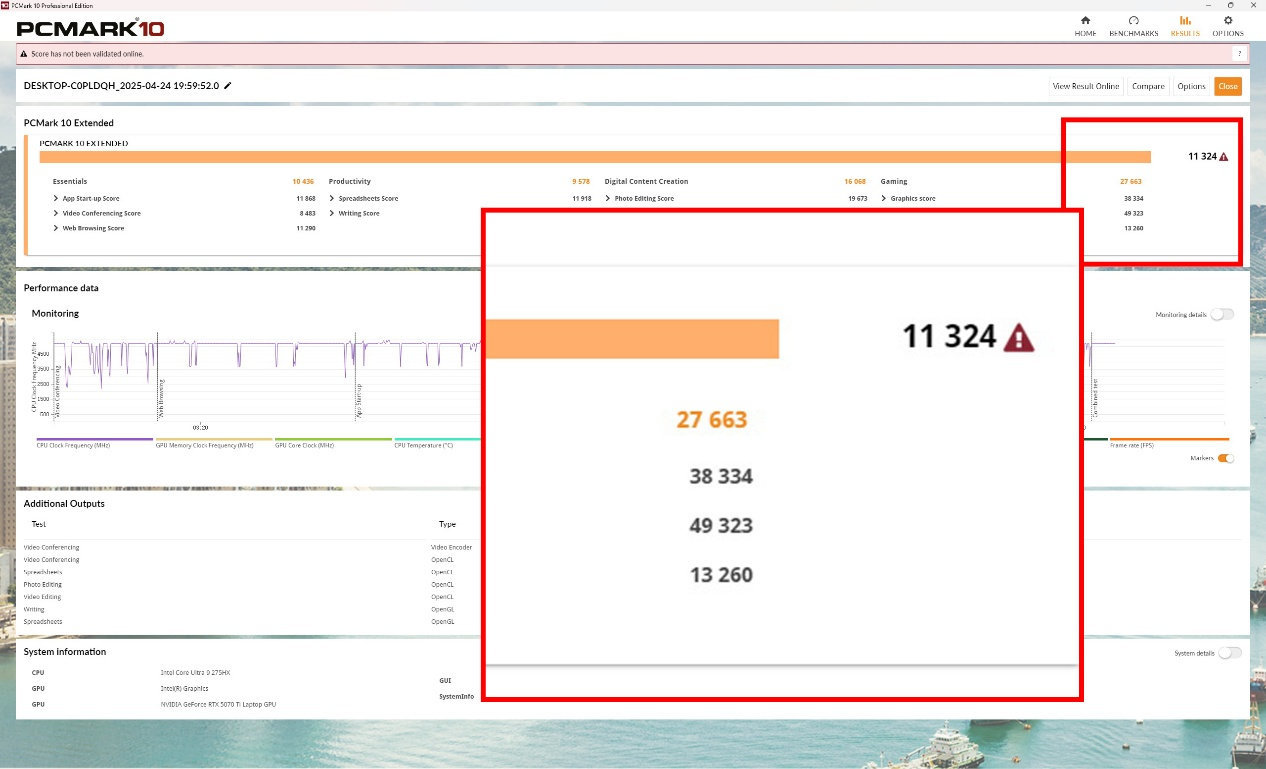Click the Compare button
Viewport: 1266px width, 769px height.
[1148, 86]
